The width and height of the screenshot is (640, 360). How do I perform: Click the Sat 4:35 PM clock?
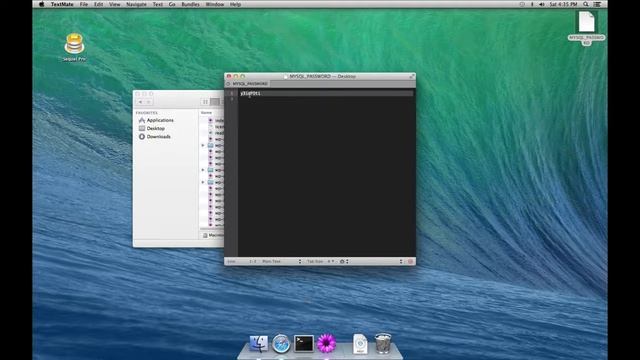tap(563, 4)
